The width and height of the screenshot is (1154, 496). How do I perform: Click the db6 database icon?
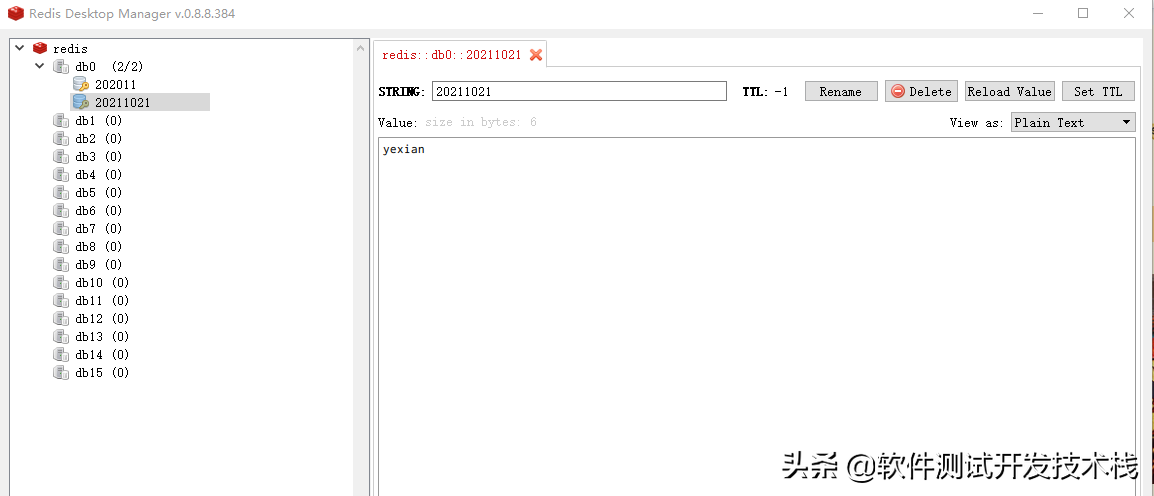[61, 210]
